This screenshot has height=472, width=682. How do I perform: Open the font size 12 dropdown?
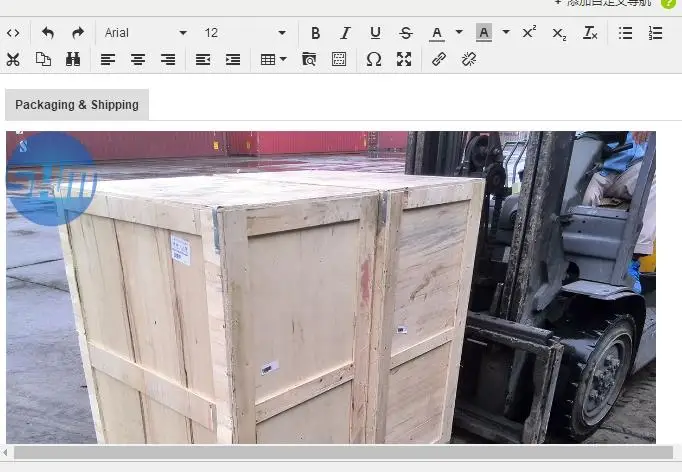(x=245, y=33)
